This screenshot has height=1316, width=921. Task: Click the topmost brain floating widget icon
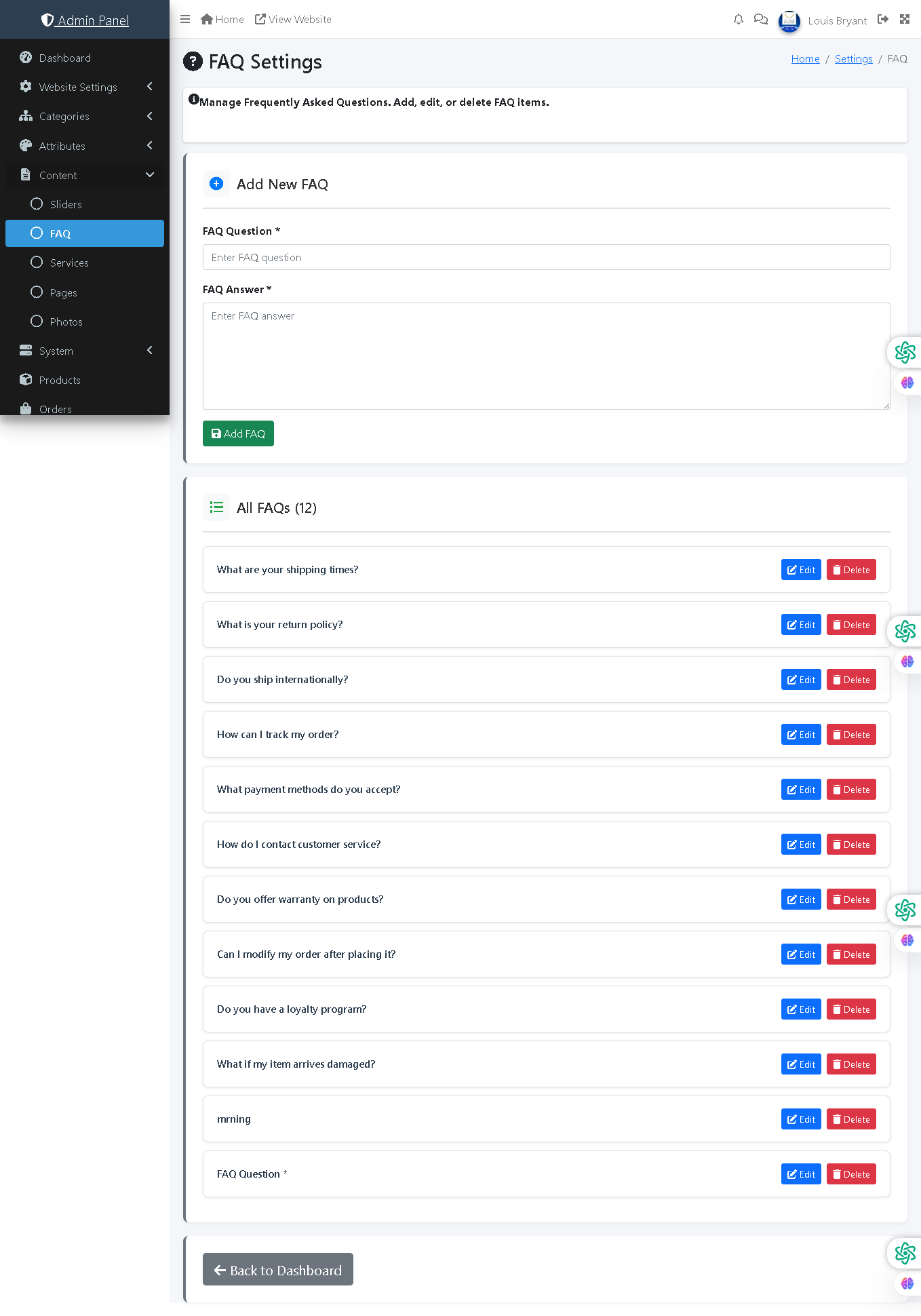pos(907,383)
